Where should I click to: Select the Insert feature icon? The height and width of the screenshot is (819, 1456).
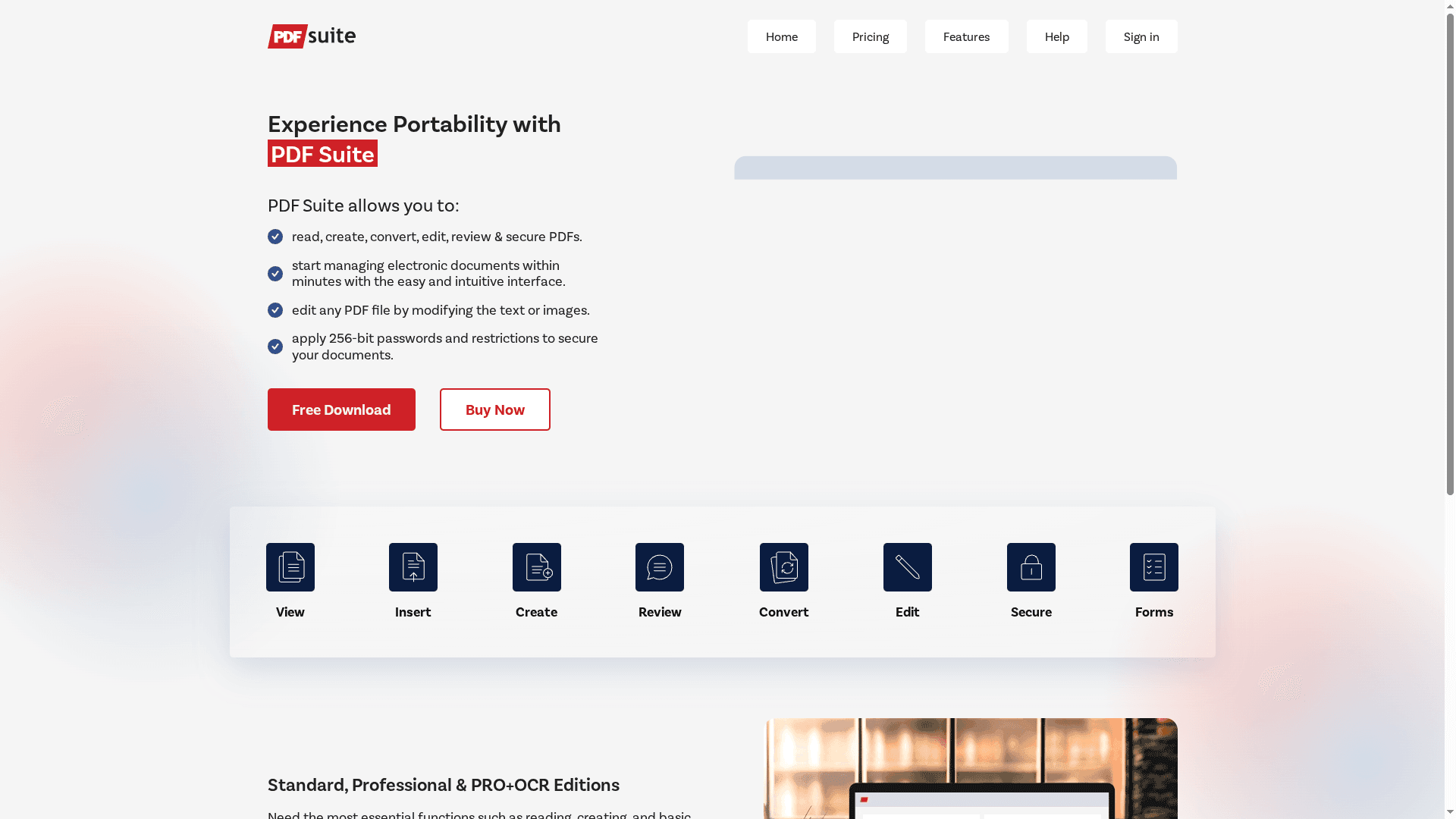413,566
